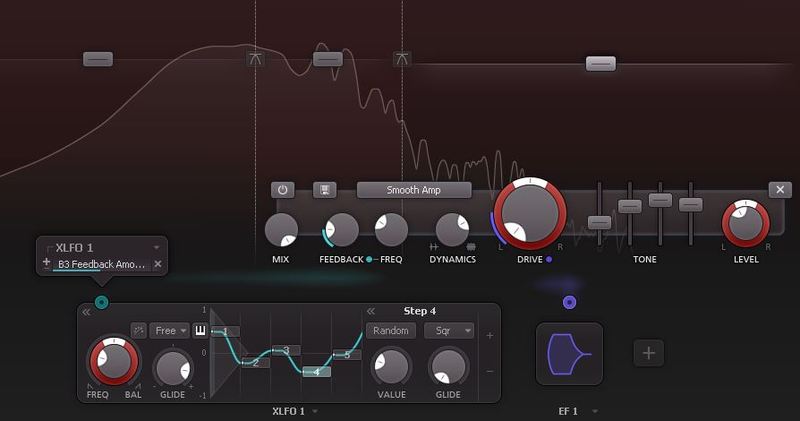
Task: Collapse the Step 4 section with double-chevron
Action: click(370, 311)
